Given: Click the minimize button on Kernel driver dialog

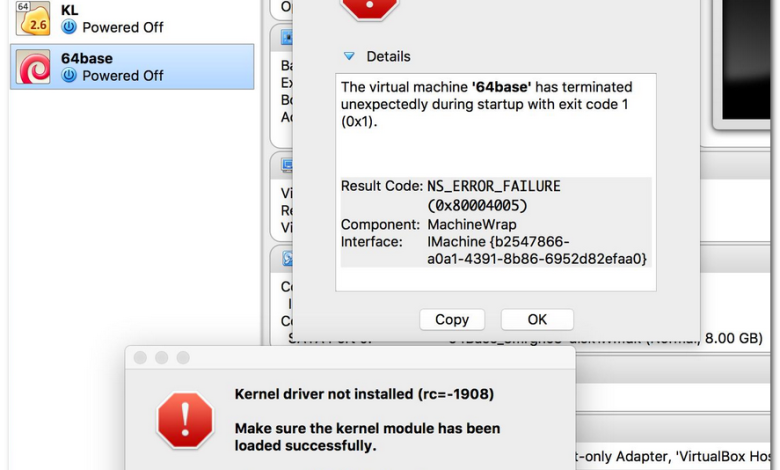Looking at the screenshot, I should [x=162, y=358].
